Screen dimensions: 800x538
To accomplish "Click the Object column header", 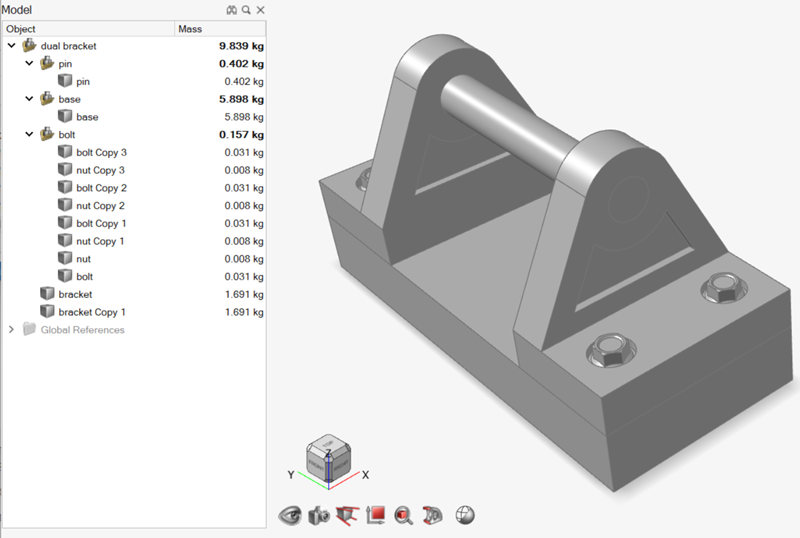I will coord(22,29).
